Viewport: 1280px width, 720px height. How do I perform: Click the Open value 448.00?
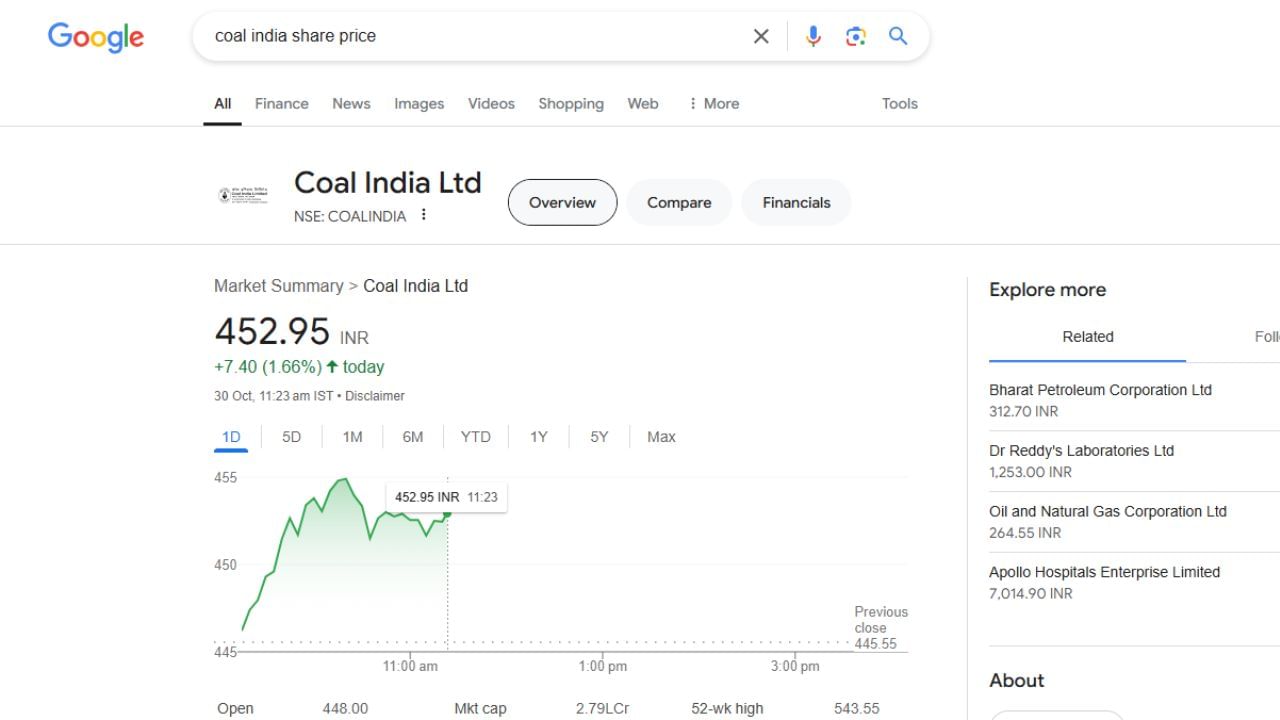pyautogui.click(x=345, y=708)
